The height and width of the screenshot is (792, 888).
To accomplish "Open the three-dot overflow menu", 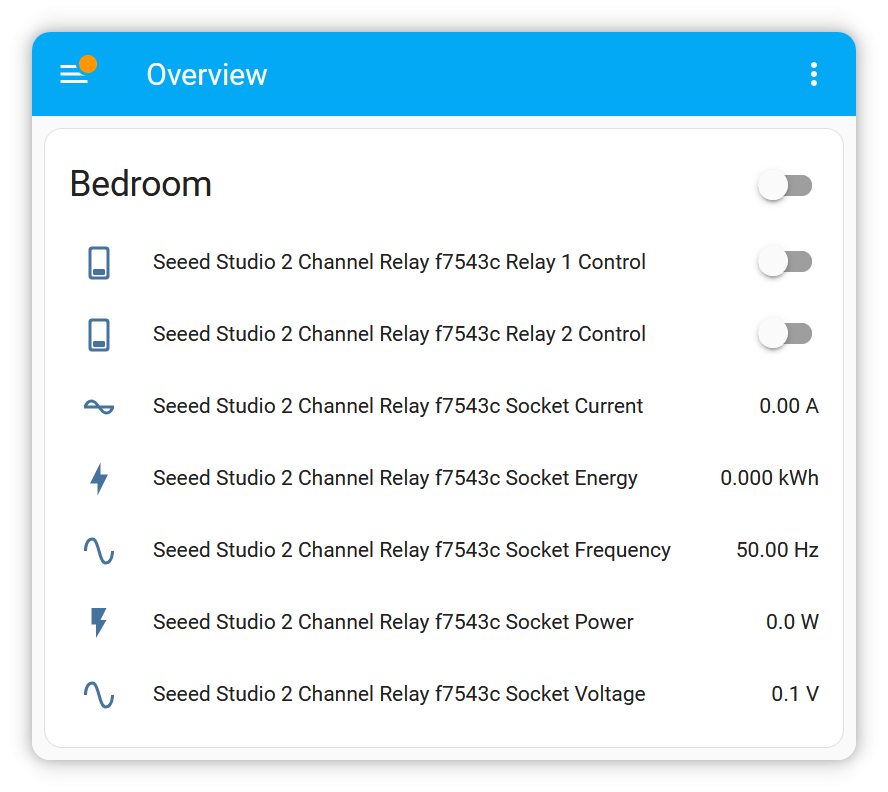I will click(x=814, y=74).
